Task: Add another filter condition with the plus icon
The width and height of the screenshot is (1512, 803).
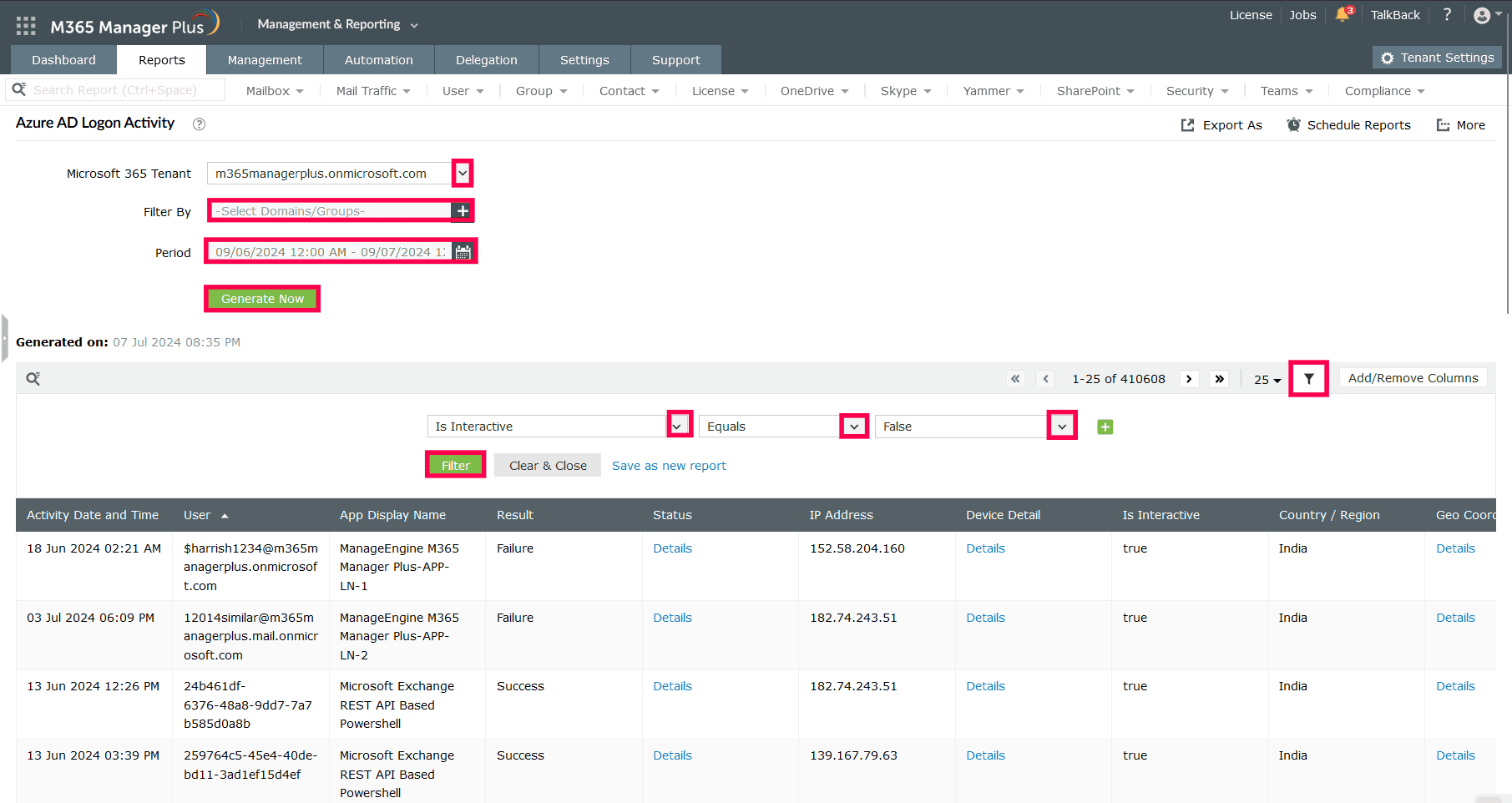Action: (1105, 427)
